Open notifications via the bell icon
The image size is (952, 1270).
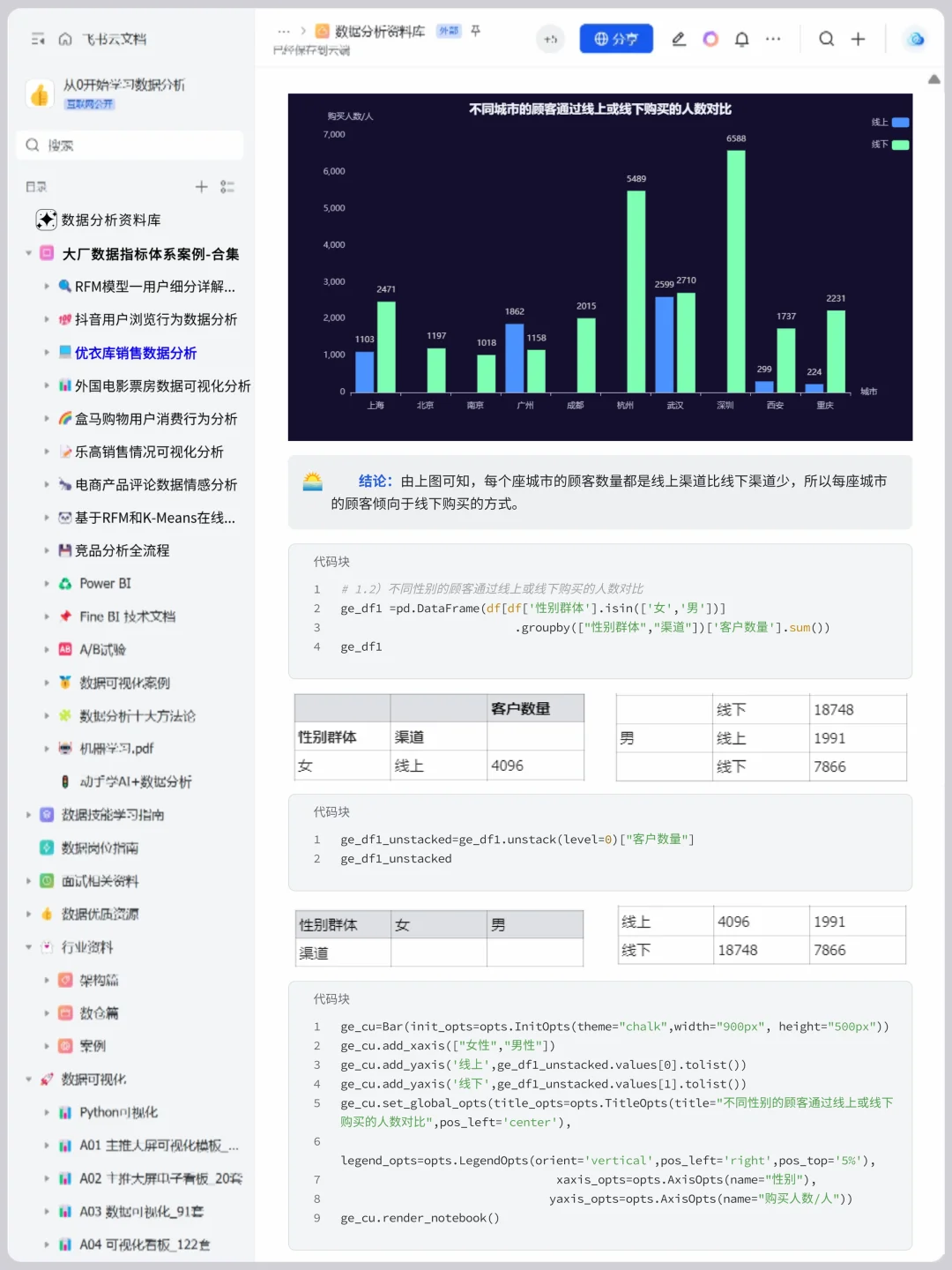click(741, 39)
